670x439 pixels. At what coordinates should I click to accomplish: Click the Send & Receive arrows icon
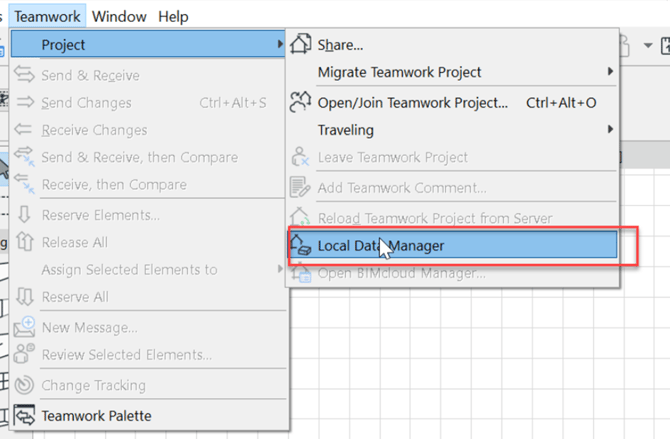25,75
